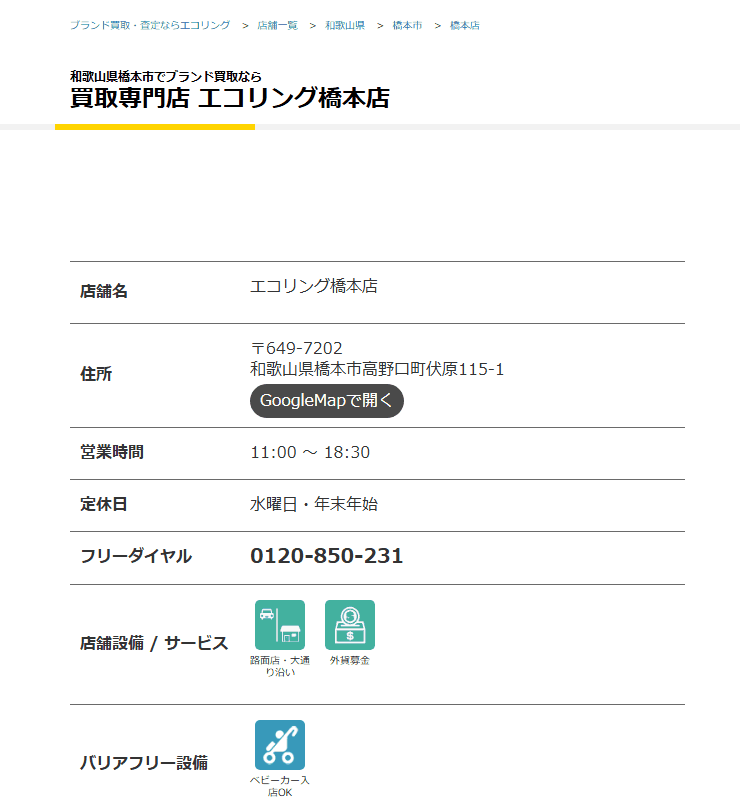
Task: Click the 橋本店 breadcrumb link
Action: click(464, 26)
